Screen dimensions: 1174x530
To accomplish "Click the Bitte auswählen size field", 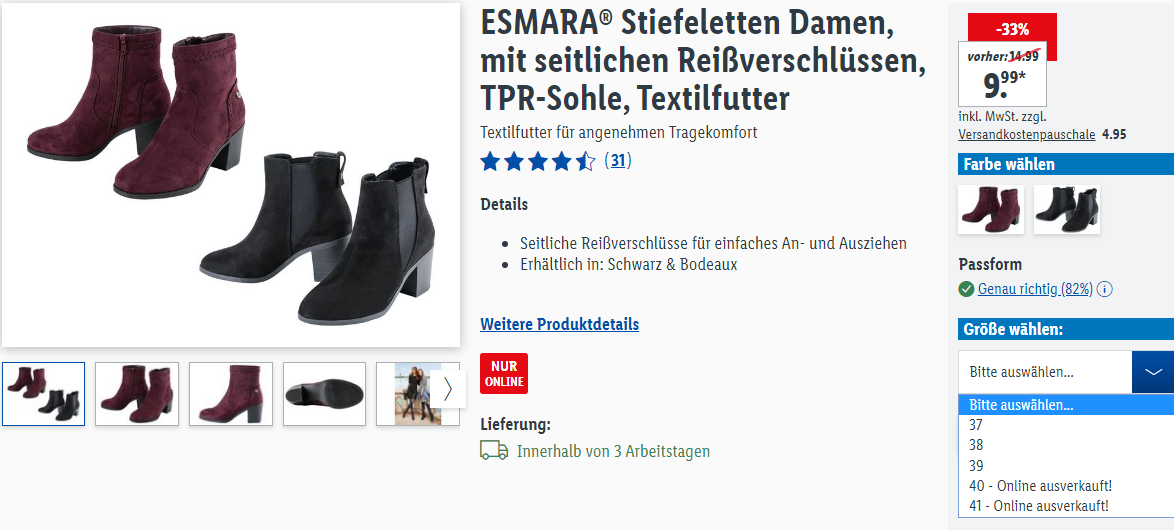I will pos(1045,372).
